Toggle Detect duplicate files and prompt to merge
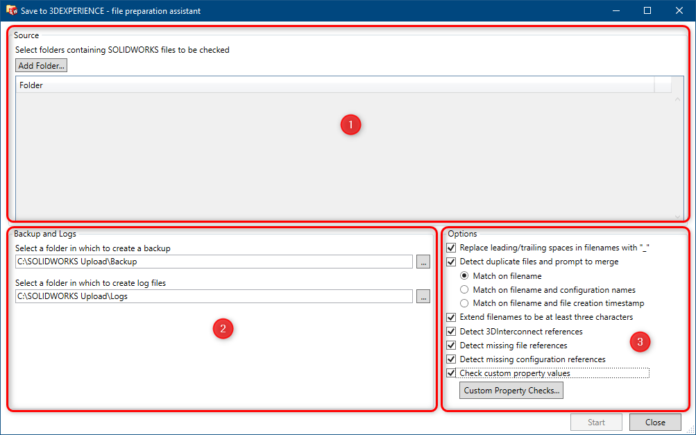The height and width of the screenshot is (435, 696). click(451, 261)
